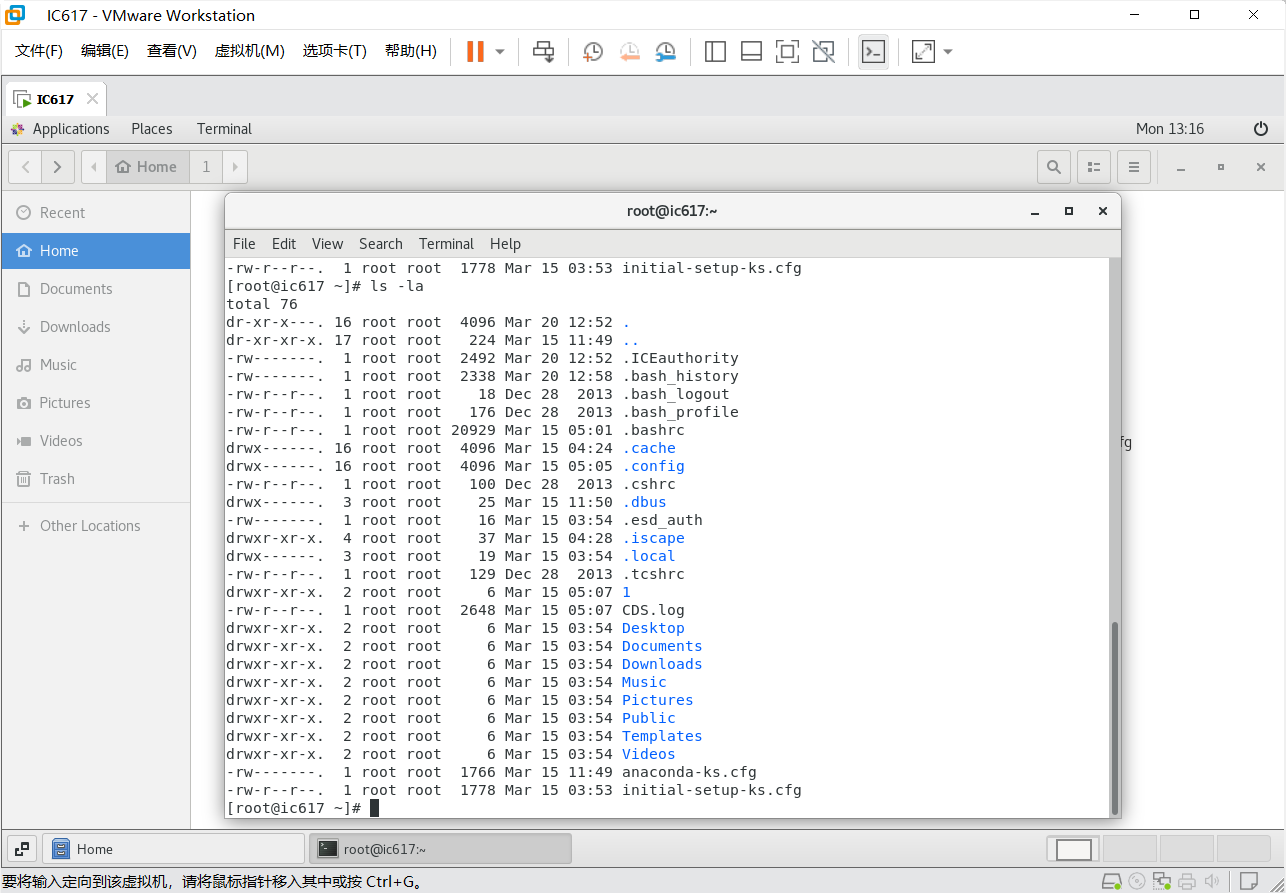The height and width of the screenshot is (893, 1286).
Task: Click anaconda-ks.cfg in the terminal listing
Action: 689,772
